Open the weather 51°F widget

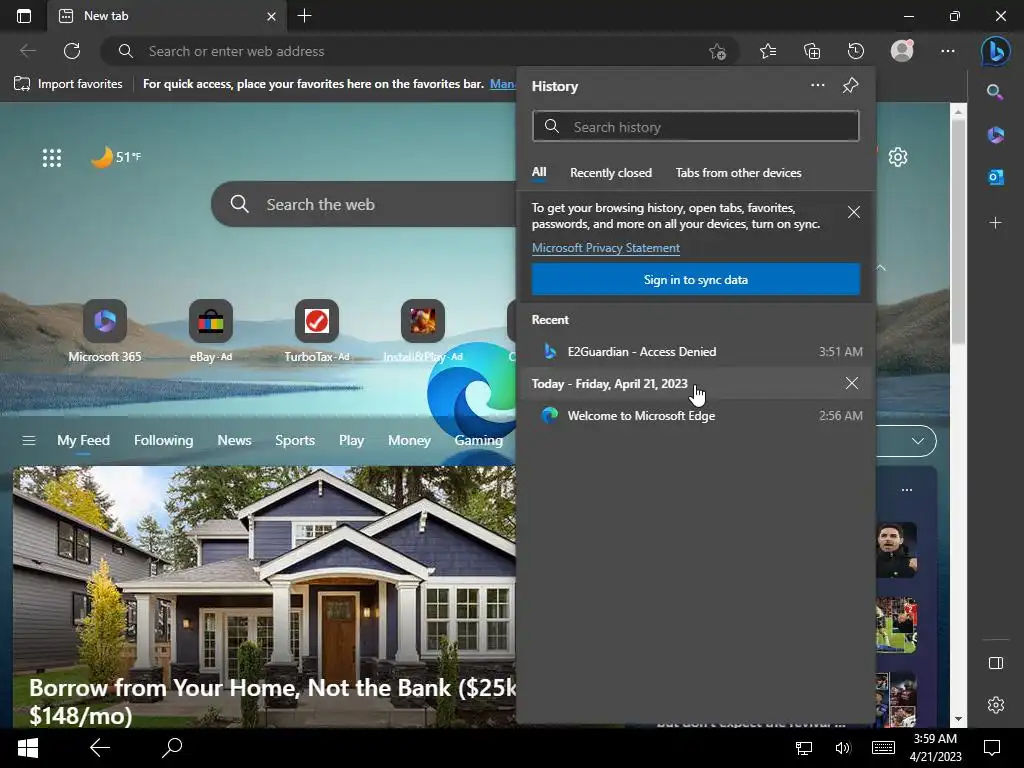pos(116,157)
